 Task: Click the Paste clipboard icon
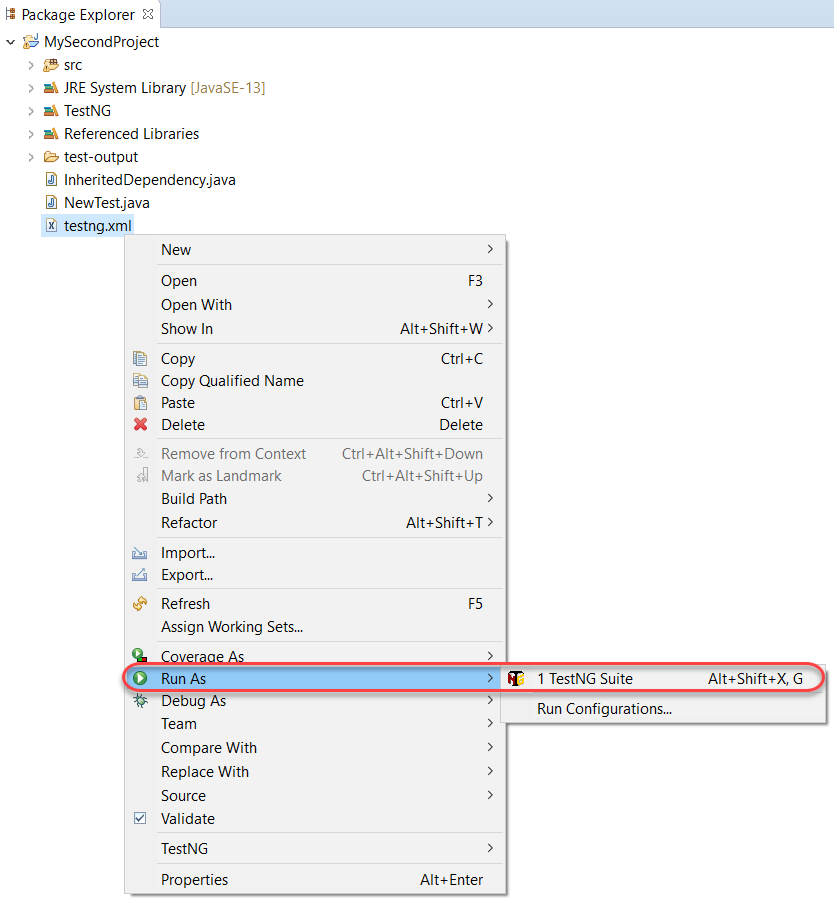pyautogui.click(x=140, y=403)
